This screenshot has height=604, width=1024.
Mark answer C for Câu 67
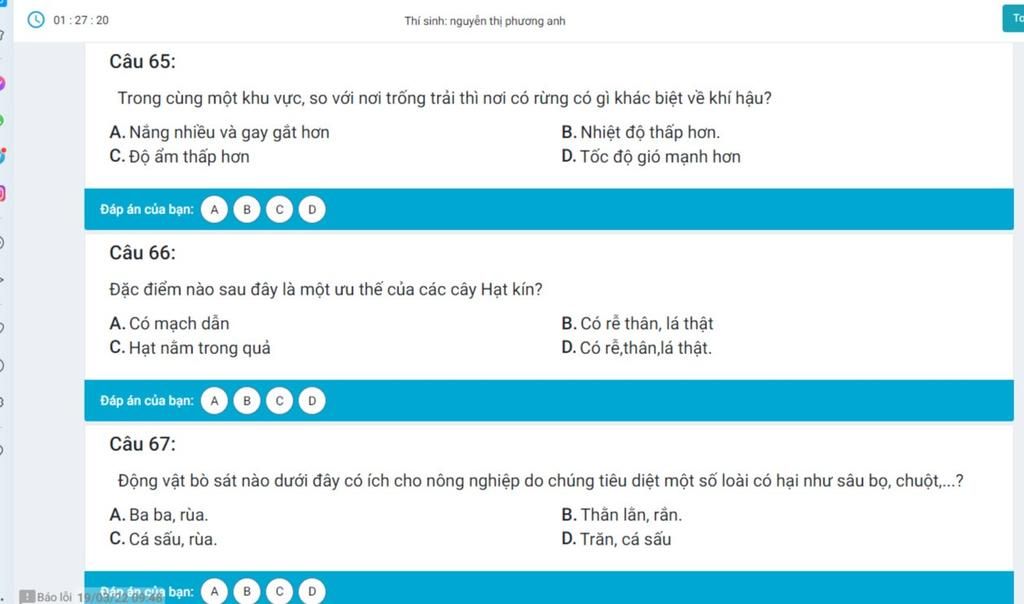pyautogui.click(x=280, y=591)
